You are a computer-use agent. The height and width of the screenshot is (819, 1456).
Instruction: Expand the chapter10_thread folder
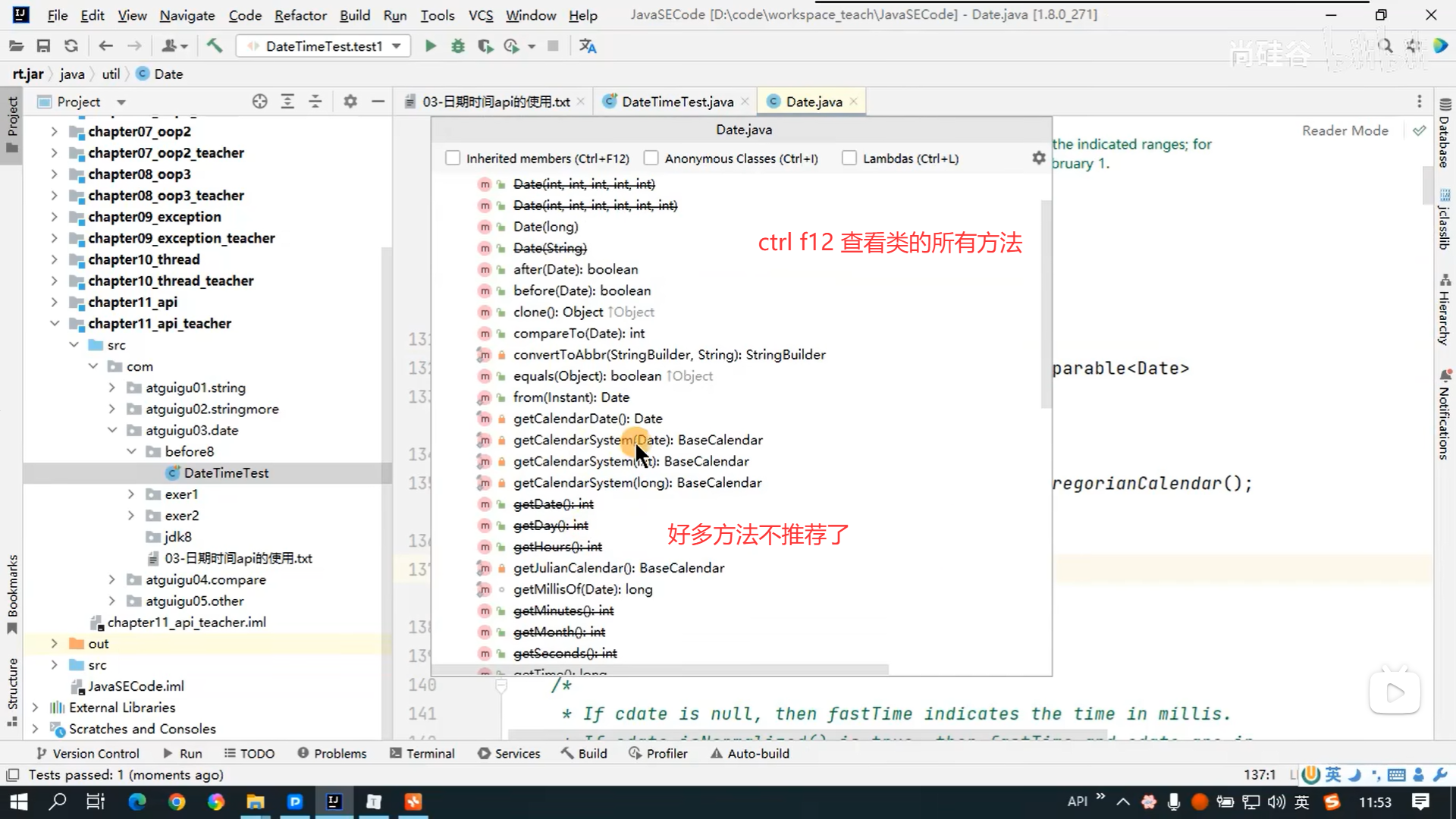click(x=54, y=259)
